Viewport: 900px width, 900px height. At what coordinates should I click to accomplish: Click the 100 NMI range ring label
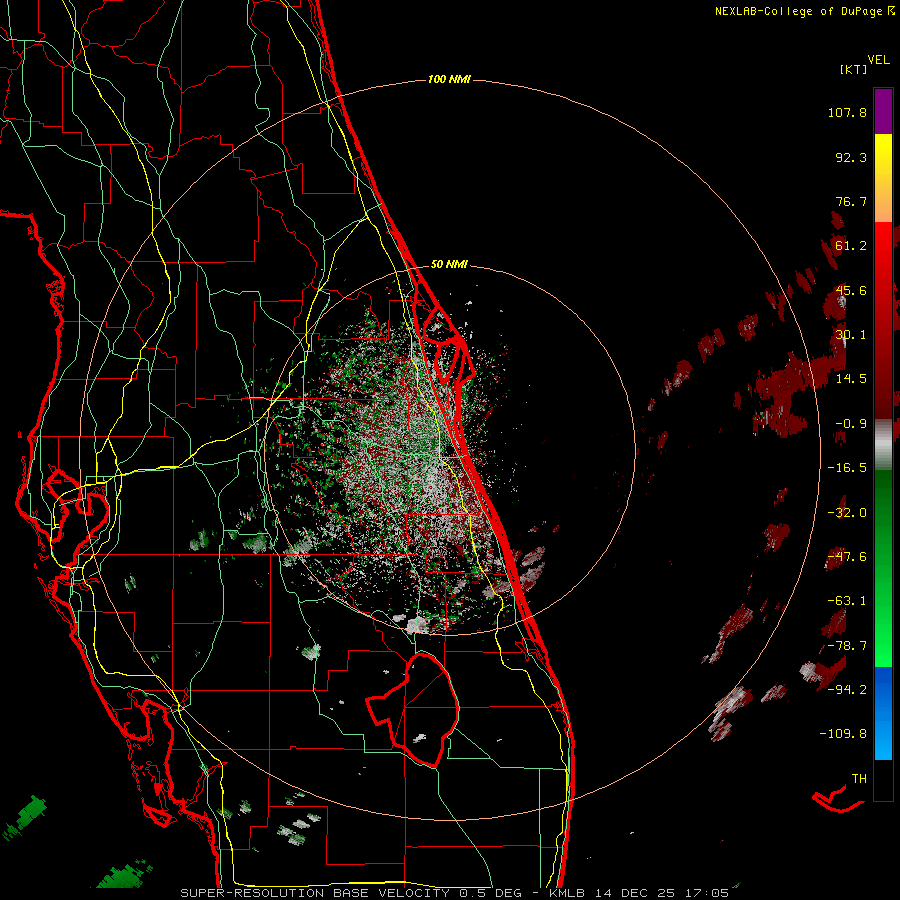(449, 79)
